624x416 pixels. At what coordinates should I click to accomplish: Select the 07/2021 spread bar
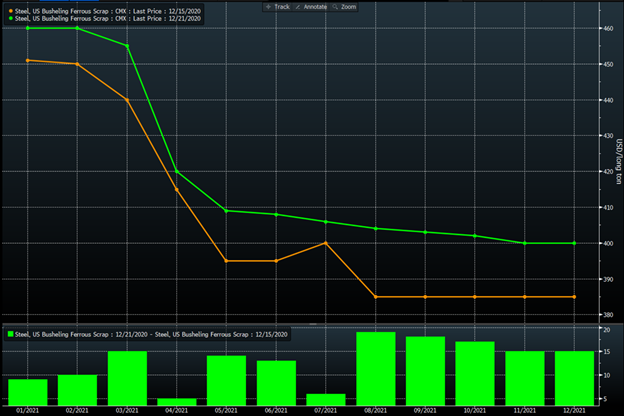[x=325, y=398]
